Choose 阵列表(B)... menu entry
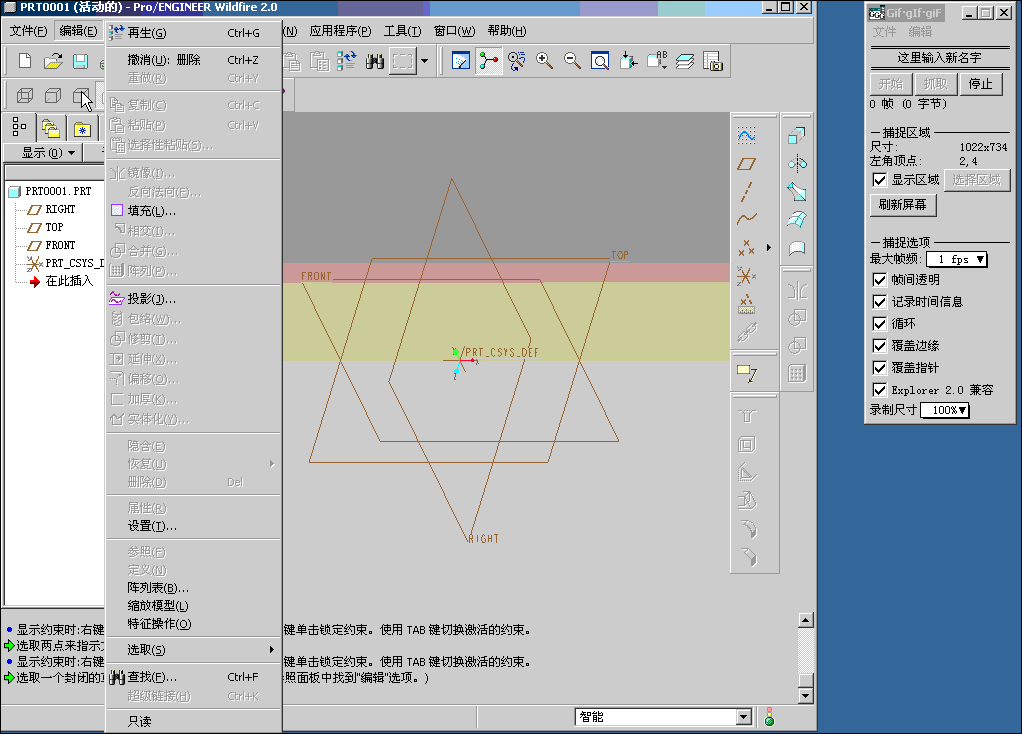This screenshot has height=734, width=1022. pyautogui.click(x=194, y=587)
